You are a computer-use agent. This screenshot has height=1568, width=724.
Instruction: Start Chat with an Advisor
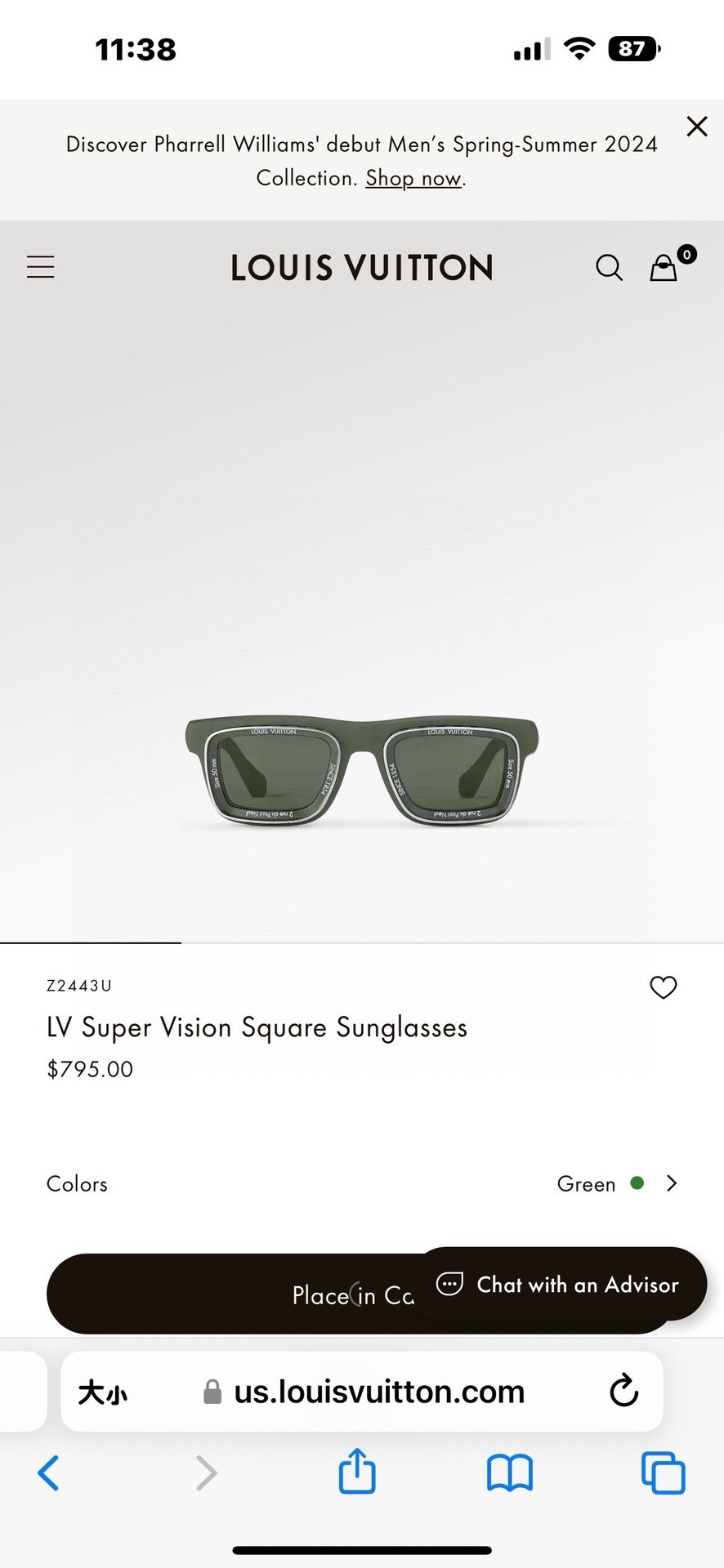coord(560,1284)
